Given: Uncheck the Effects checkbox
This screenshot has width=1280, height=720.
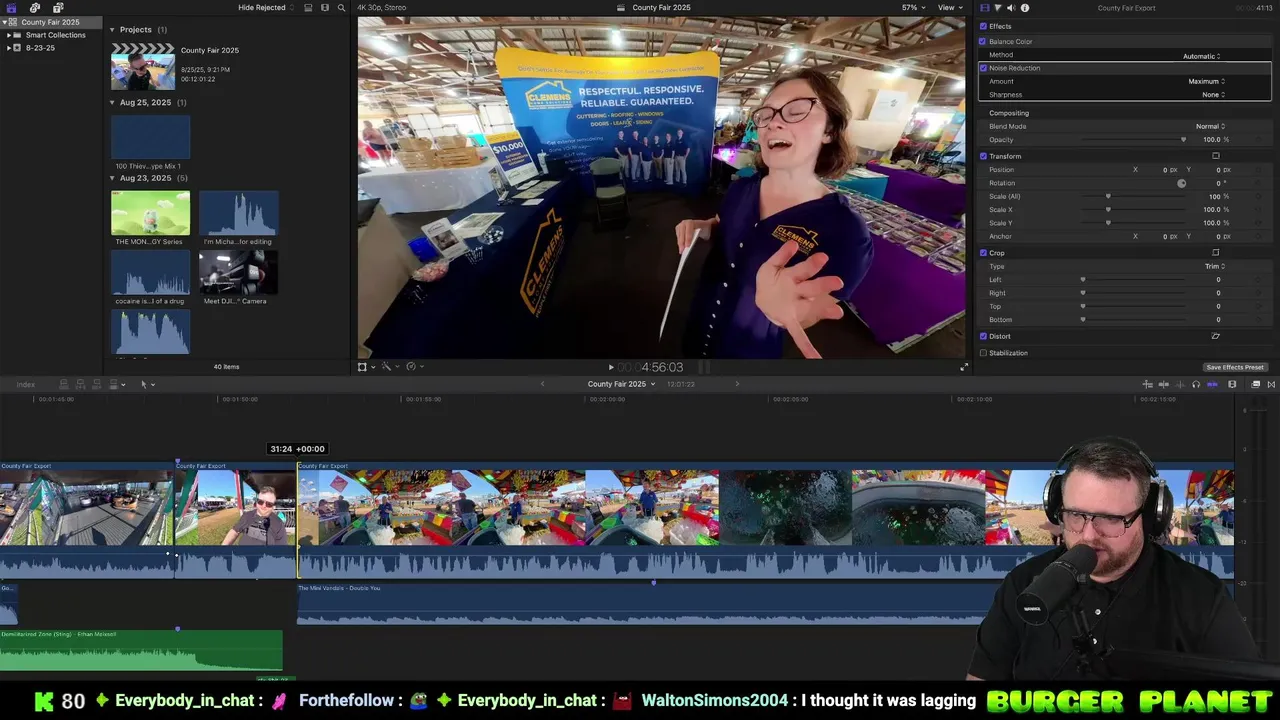Looking at the screenshot, I should [983, 26].
